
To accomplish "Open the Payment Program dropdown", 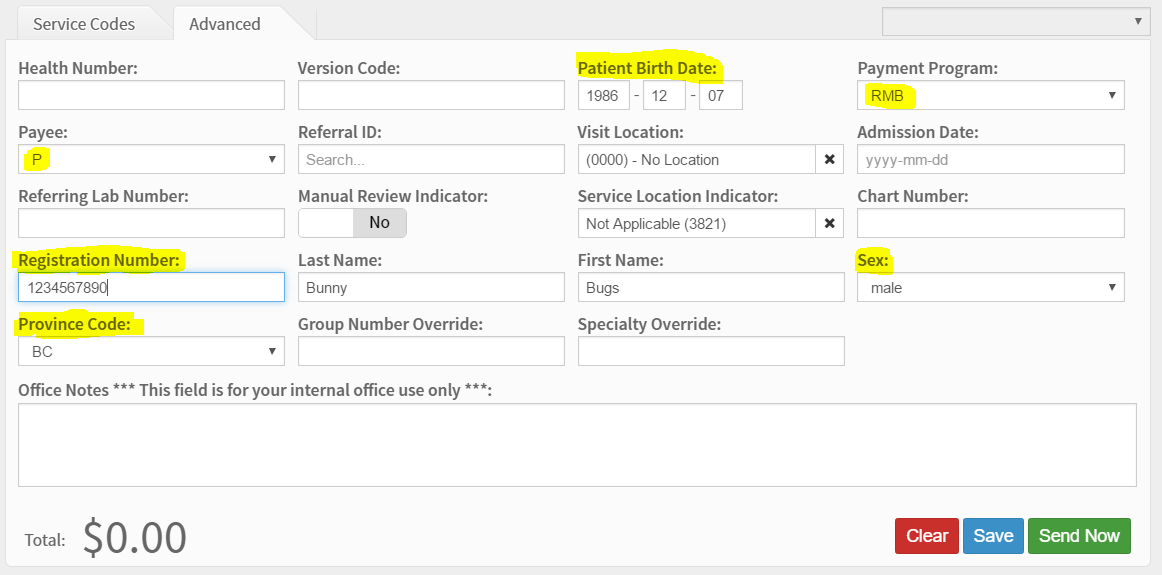I will click(x=990, y=96).
